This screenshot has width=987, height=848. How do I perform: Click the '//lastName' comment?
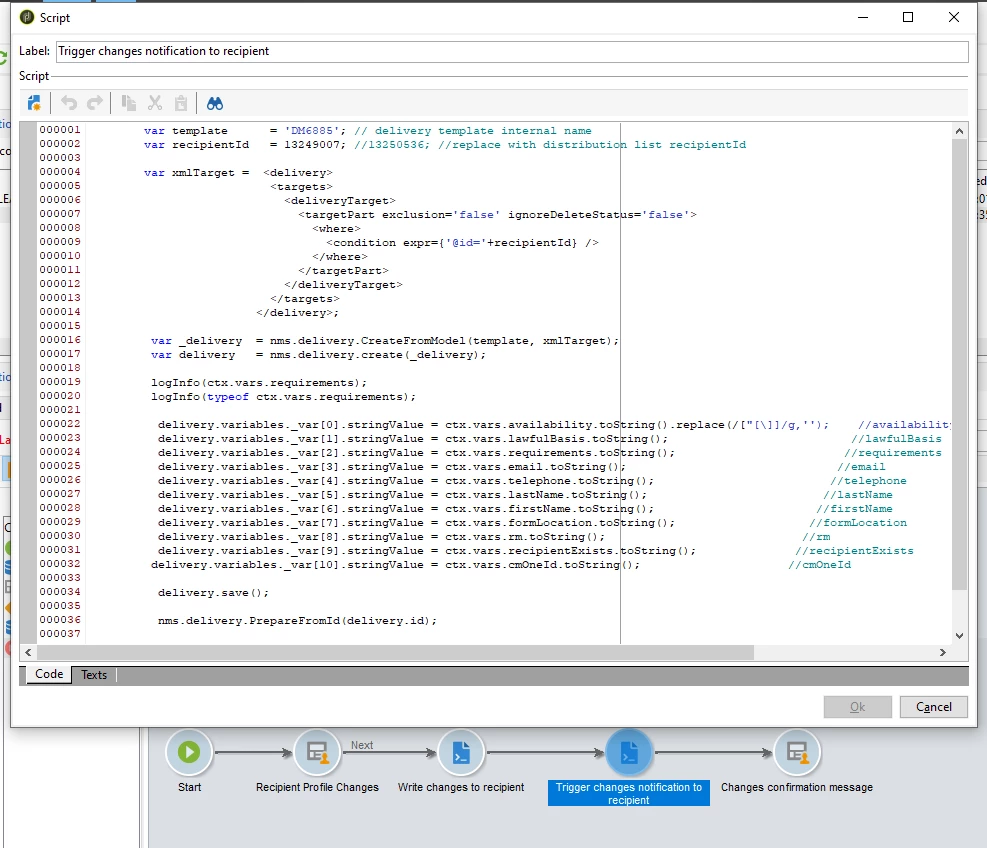857,495
